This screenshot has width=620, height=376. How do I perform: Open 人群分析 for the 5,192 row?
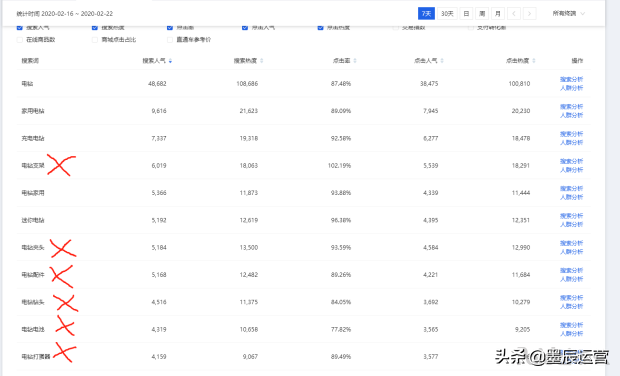571,225
